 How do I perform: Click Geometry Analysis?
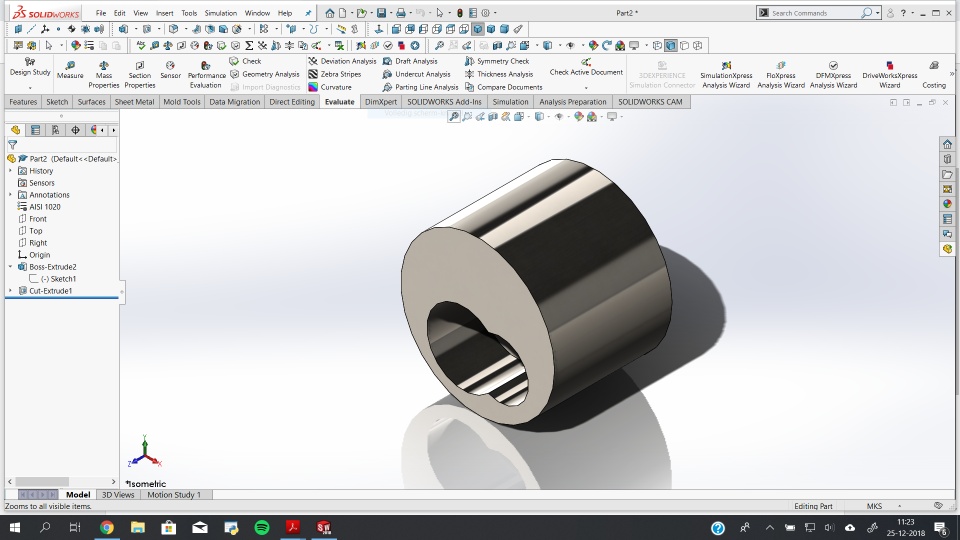pos(264,74)
